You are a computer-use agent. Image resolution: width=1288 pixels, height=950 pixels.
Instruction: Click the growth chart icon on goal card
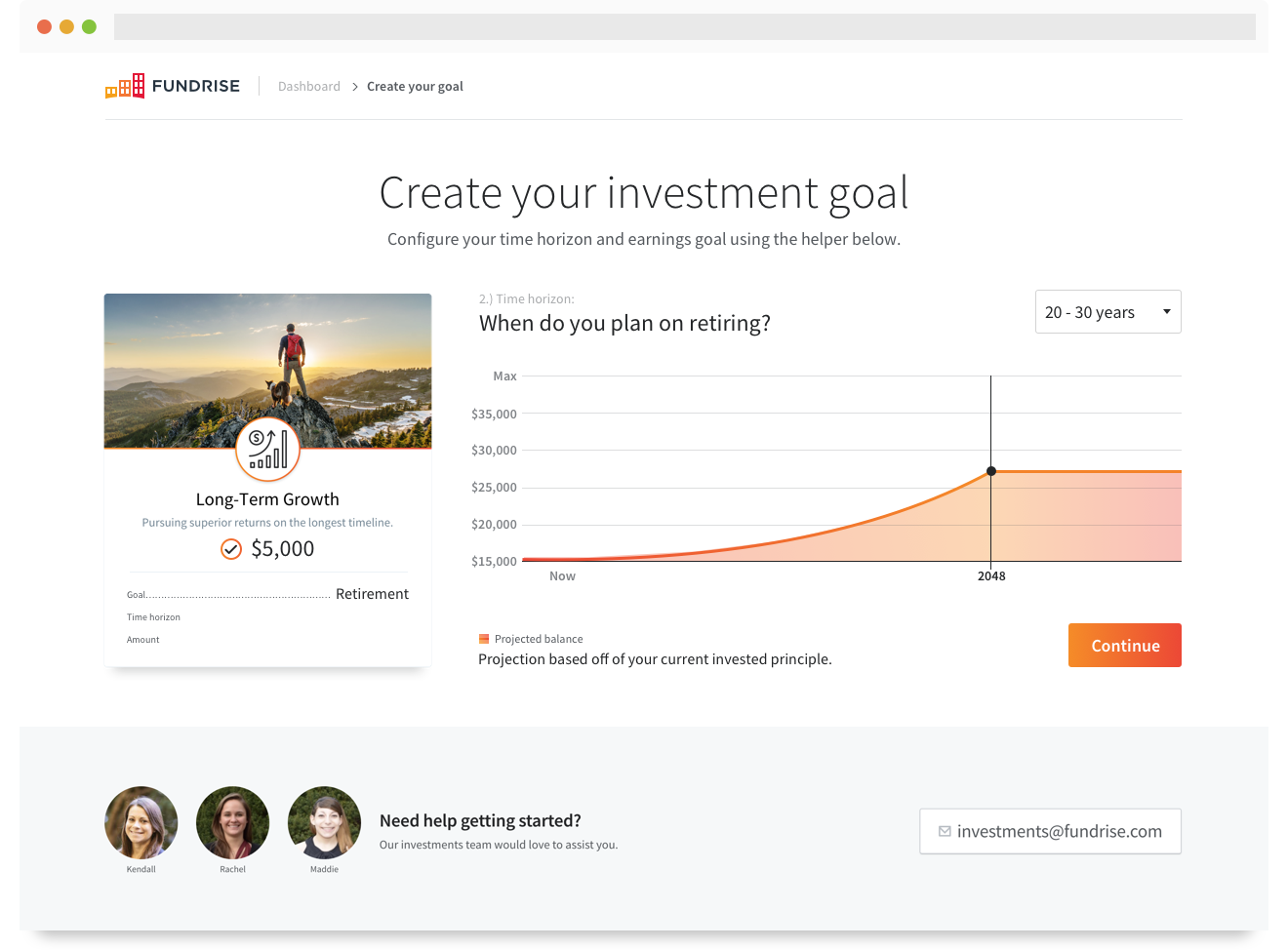[x=267, y=450]
